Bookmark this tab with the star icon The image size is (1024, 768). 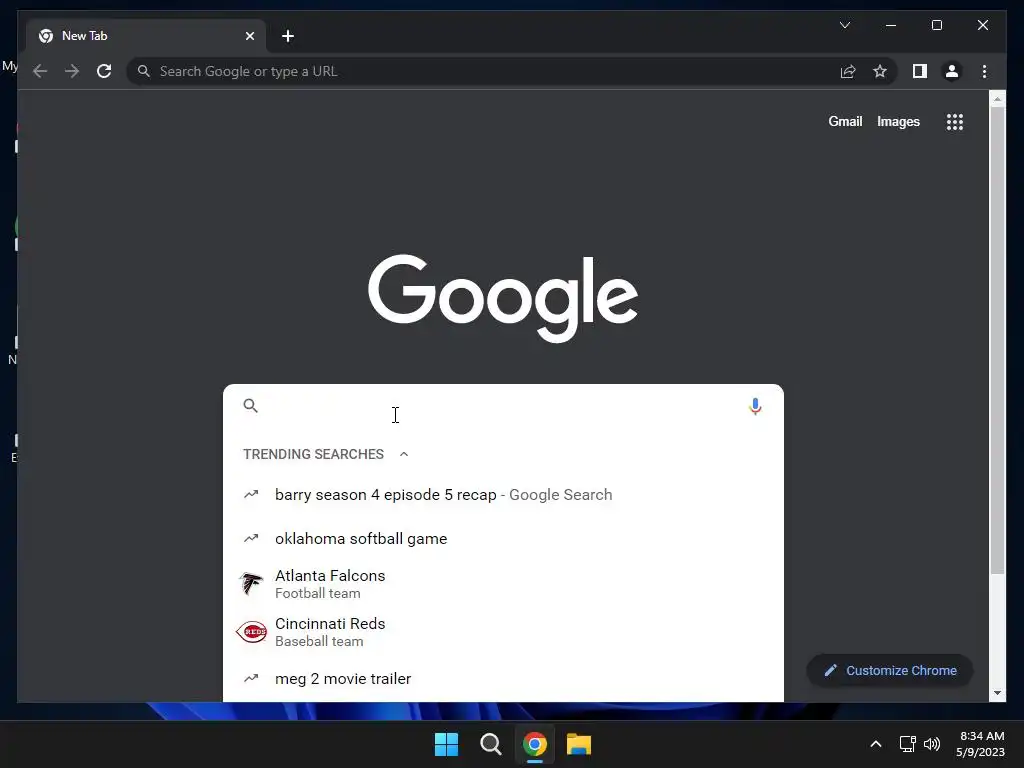click(880, 71)
